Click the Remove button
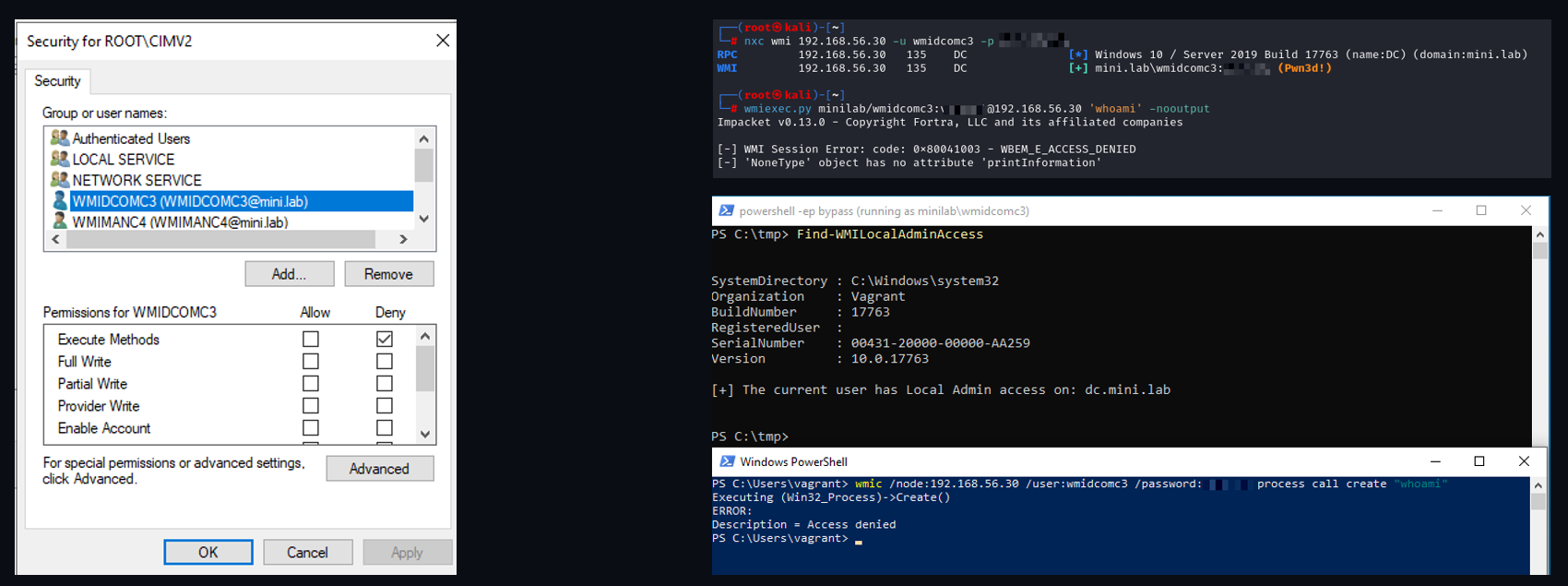Viewport: 1568px width, 586px height. pos(388,274)
